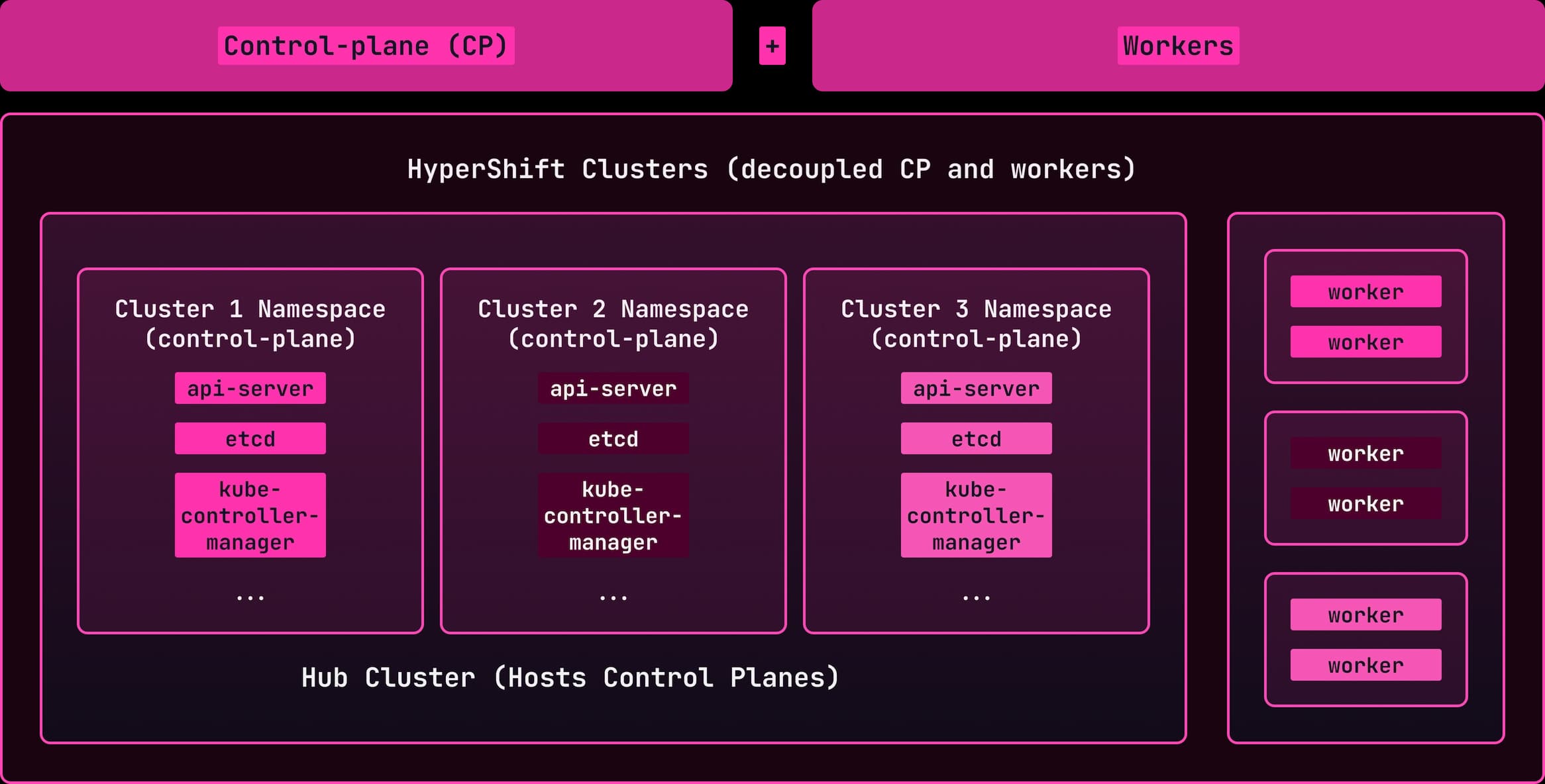Select api-server in Cluster 3 Namespace
Viewport: 1545px width, 784px height.
(977, 388)
